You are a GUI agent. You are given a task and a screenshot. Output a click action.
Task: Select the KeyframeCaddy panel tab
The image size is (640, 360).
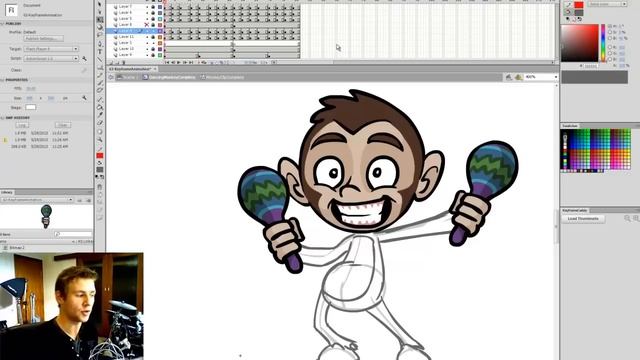pyautogui.click(x=575, y=210)
